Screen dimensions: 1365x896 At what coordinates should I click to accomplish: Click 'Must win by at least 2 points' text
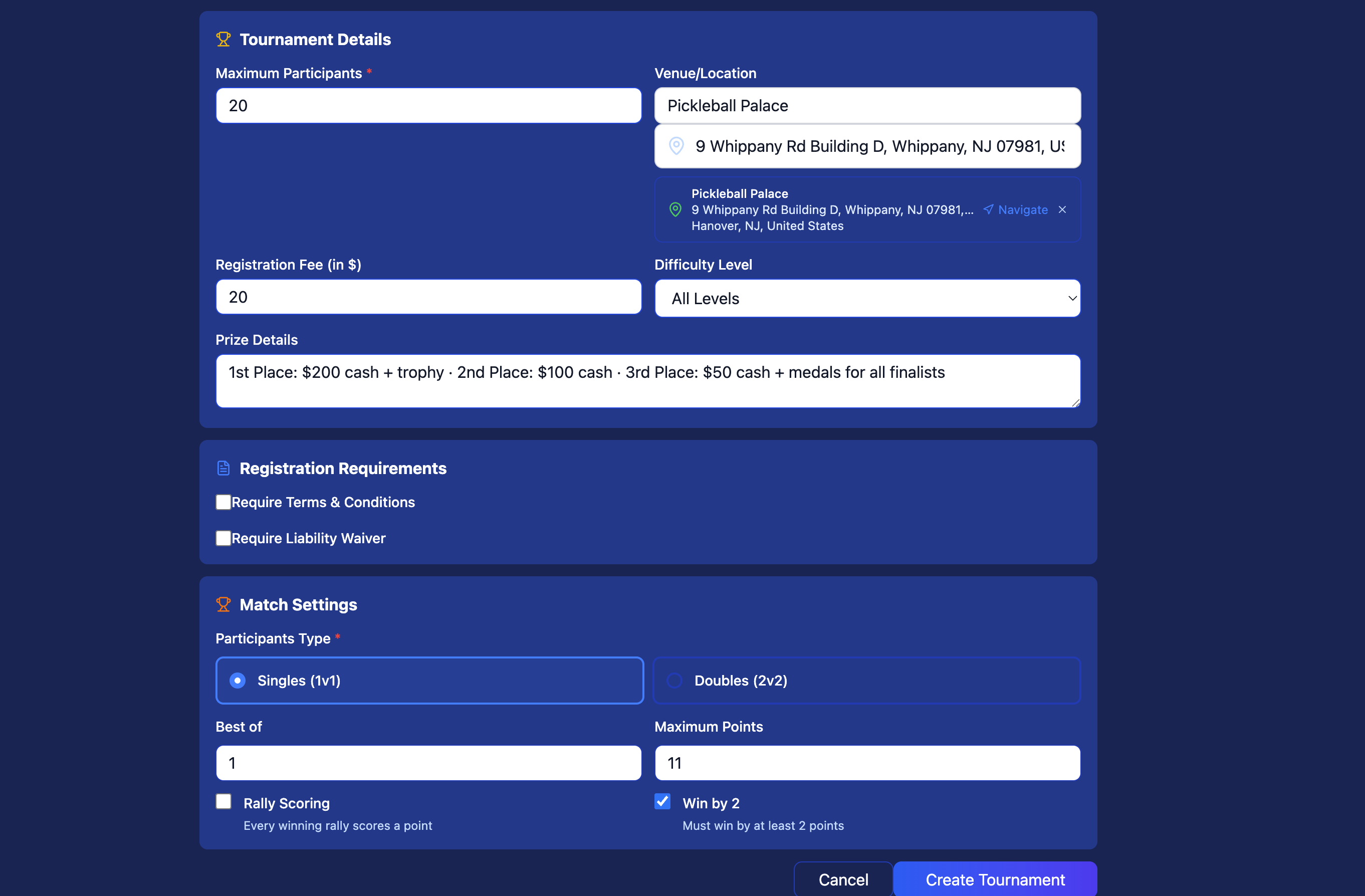coord(763,825)
